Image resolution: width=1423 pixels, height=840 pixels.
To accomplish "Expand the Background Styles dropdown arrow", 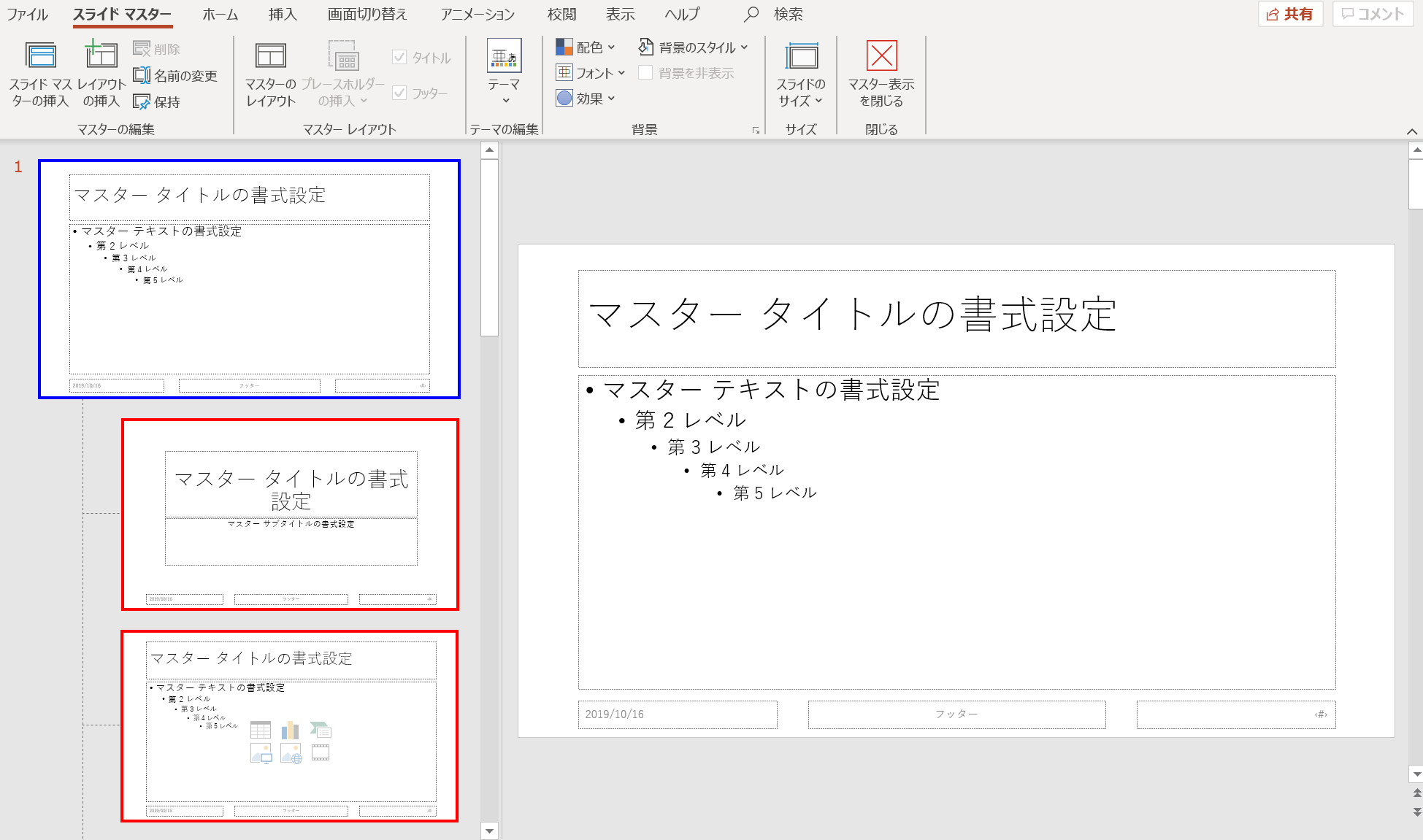I will coord(745,47).
